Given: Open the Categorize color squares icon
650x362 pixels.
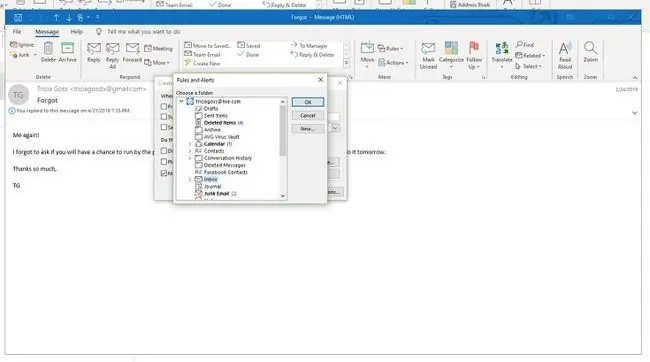Looking at the screenshot, I should (x=451, y=48).
